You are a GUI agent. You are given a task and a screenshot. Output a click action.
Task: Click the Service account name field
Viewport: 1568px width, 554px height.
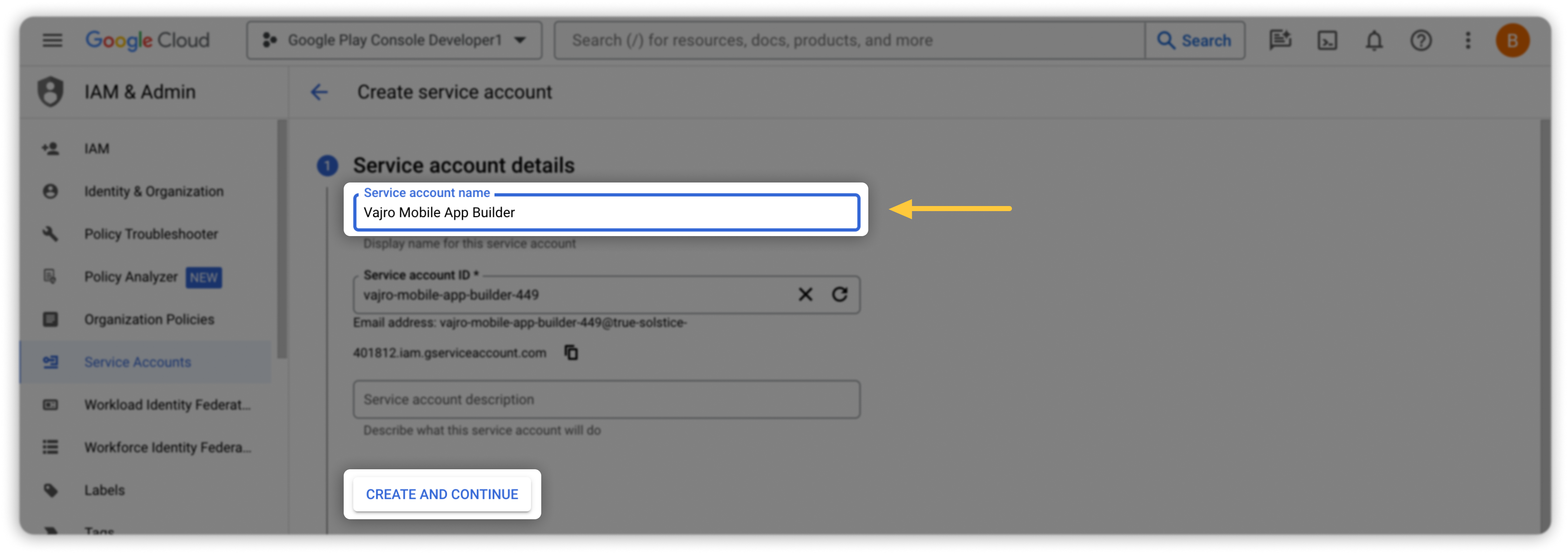(606, 213)
